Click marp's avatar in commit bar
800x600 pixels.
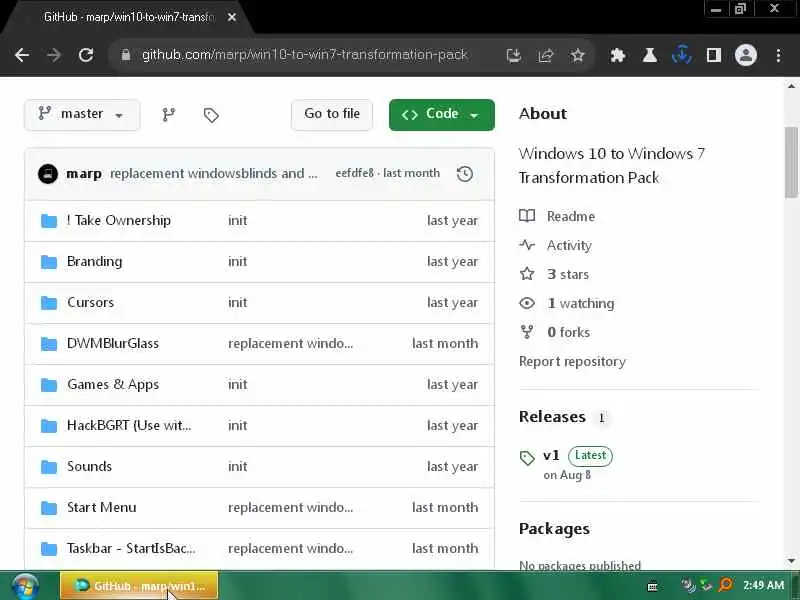coord(48,174)
